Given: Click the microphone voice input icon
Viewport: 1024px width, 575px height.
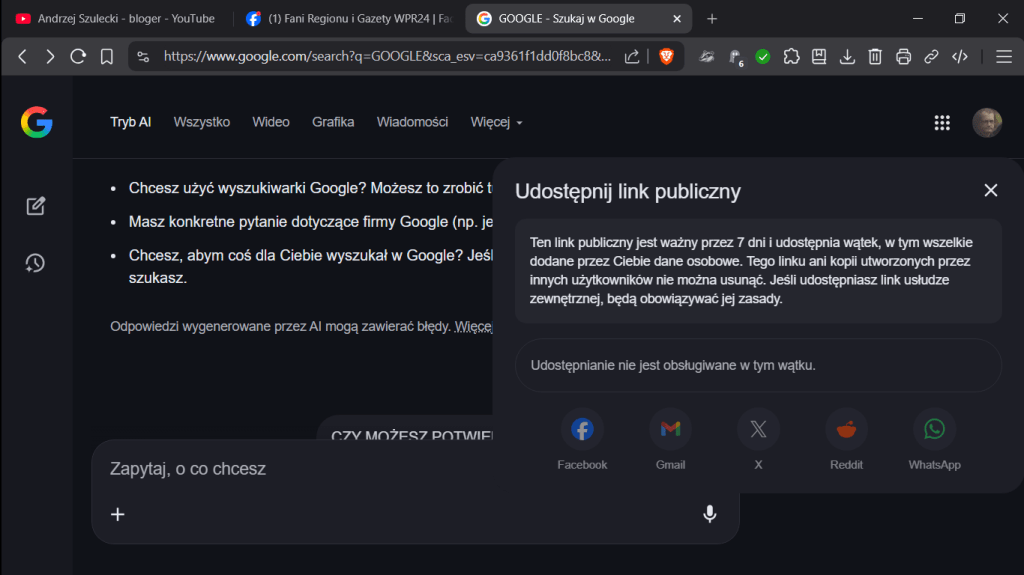Looking at the screenshot, I should [x=709, y=514].
